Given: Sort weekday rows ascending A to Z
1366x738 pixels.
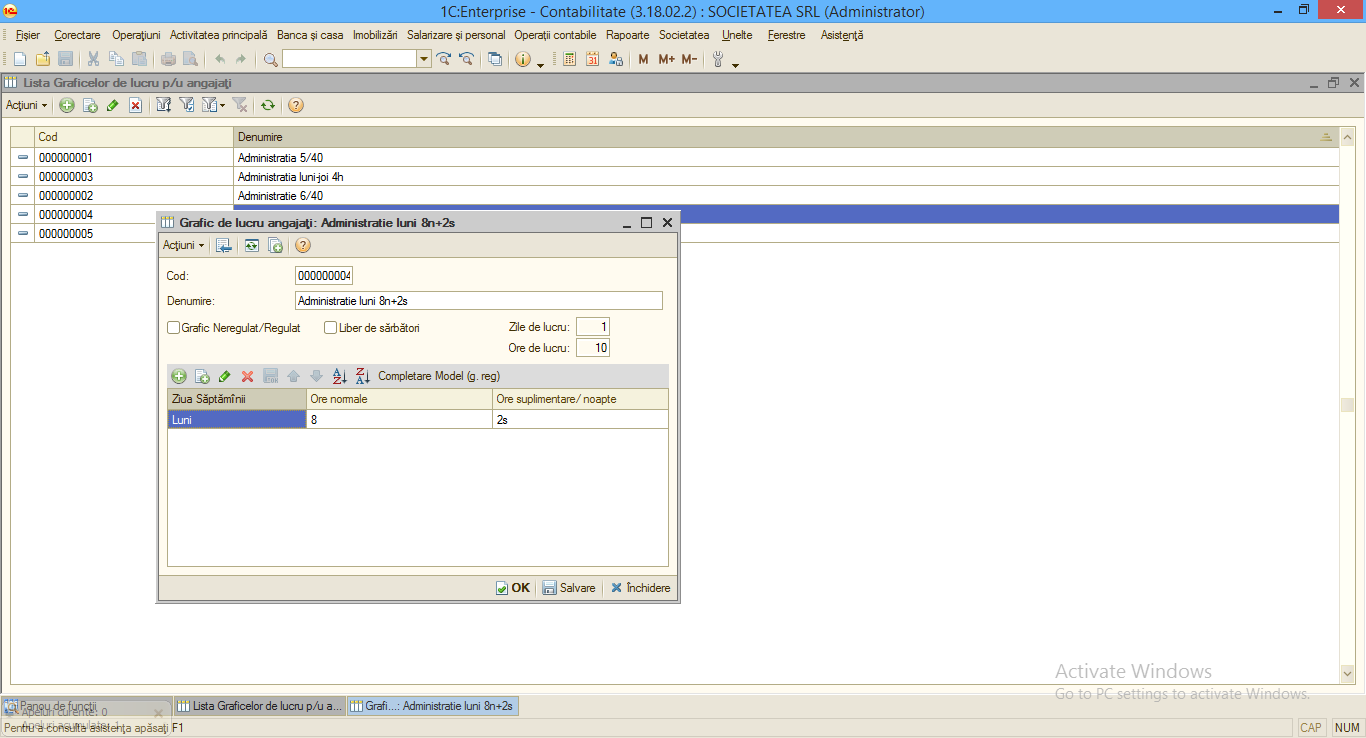Looking at the screenshot, I should coord(339,376).
